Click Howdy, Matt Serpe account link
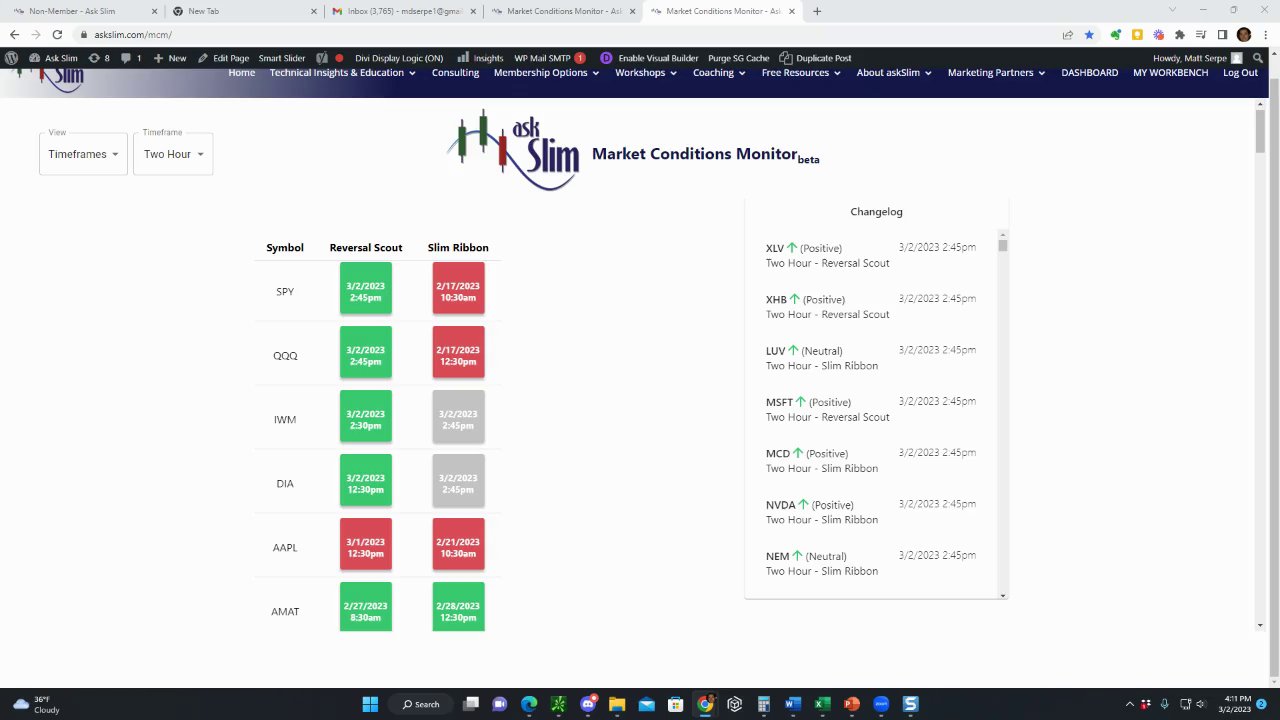The image size is (1280, 720). click(x=1197, y=58)
